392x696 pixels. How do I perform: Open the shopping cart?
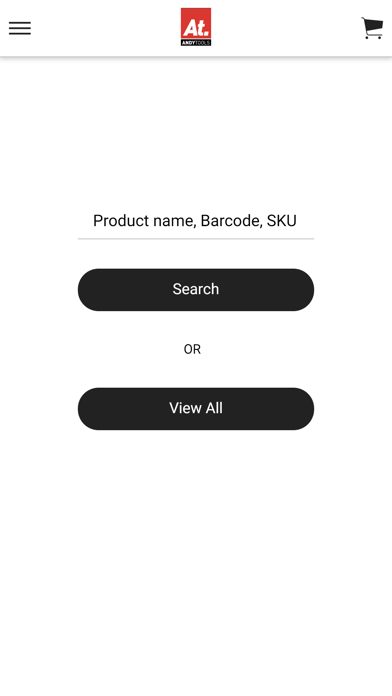point(372,28)
